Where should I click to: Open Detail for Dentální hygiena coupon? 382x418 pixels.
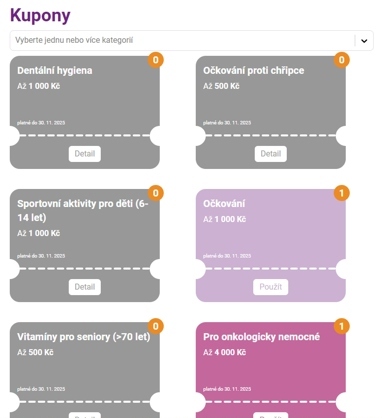pyautogui.click(x=85, y=154)
